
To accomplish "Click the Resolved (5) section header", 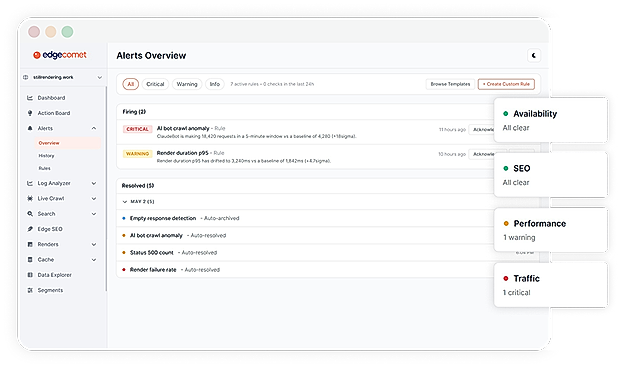I will 138,186.
